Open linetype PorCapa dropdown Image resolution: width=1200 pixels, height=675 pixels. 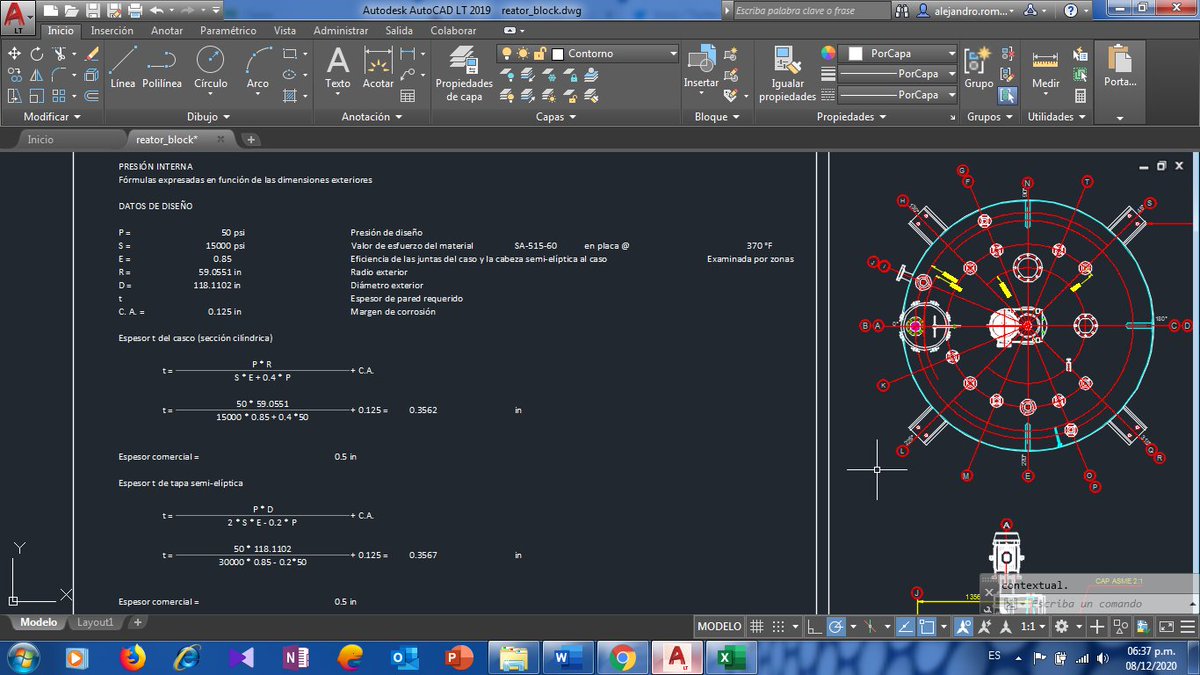click(x=897, y=95)
